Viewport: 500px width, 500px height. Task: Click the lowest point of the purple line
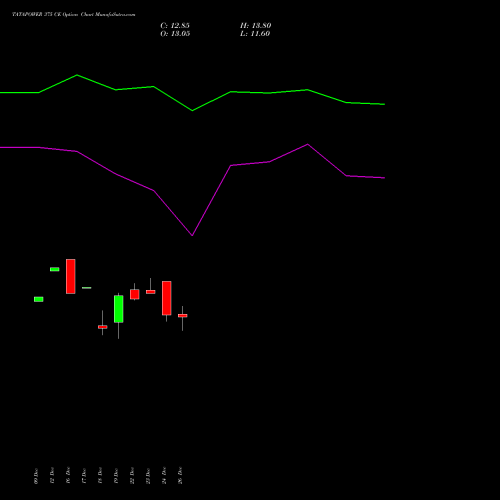(x=192, y=235)
